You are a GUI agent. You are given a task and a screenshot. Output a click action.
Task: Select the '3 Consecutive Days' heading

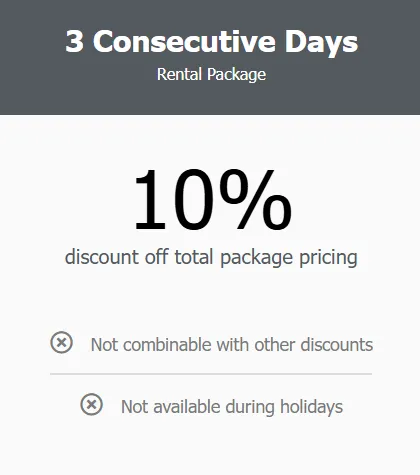[212, 42]
